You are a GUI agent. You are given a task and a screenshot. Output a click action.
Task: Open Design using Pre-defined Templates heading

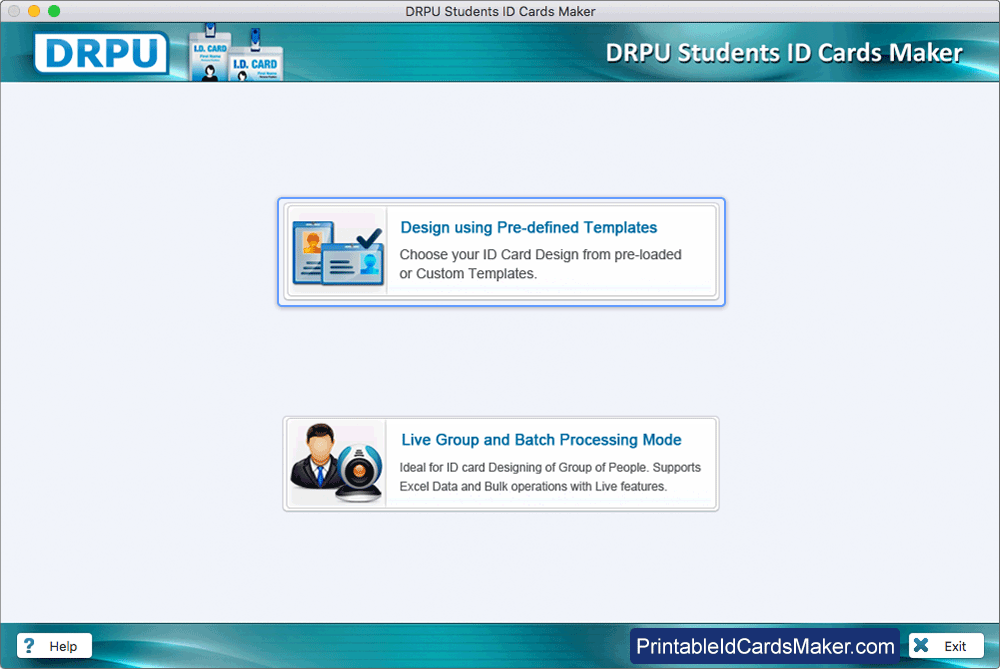[x=528, y=228]
